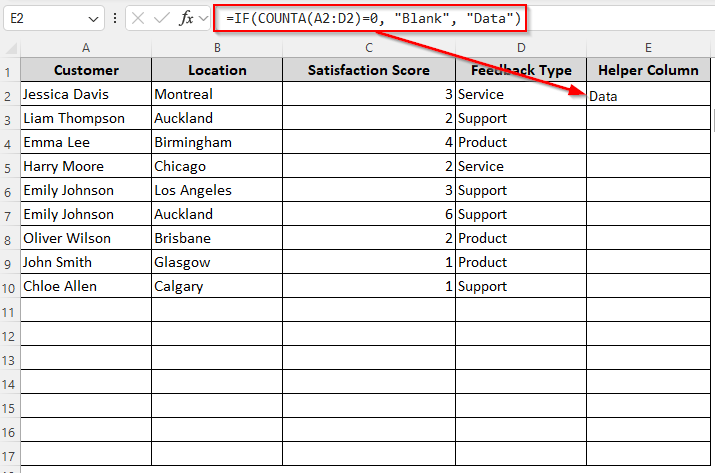
Task: Select Jessica Davis's Service feedback cell
Action: click(x=521, y=94)
